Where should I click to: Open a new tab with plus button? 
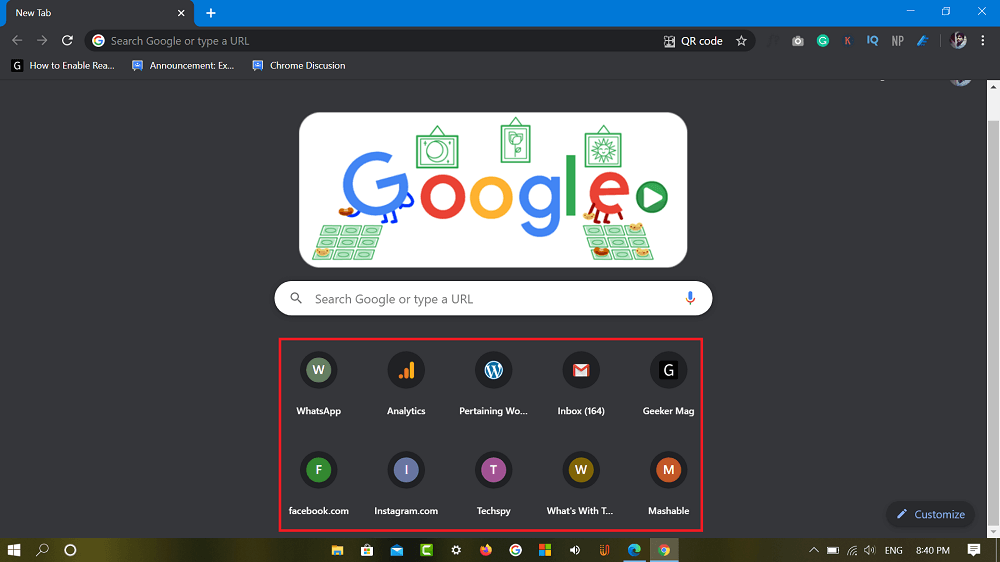coord(210,13)
